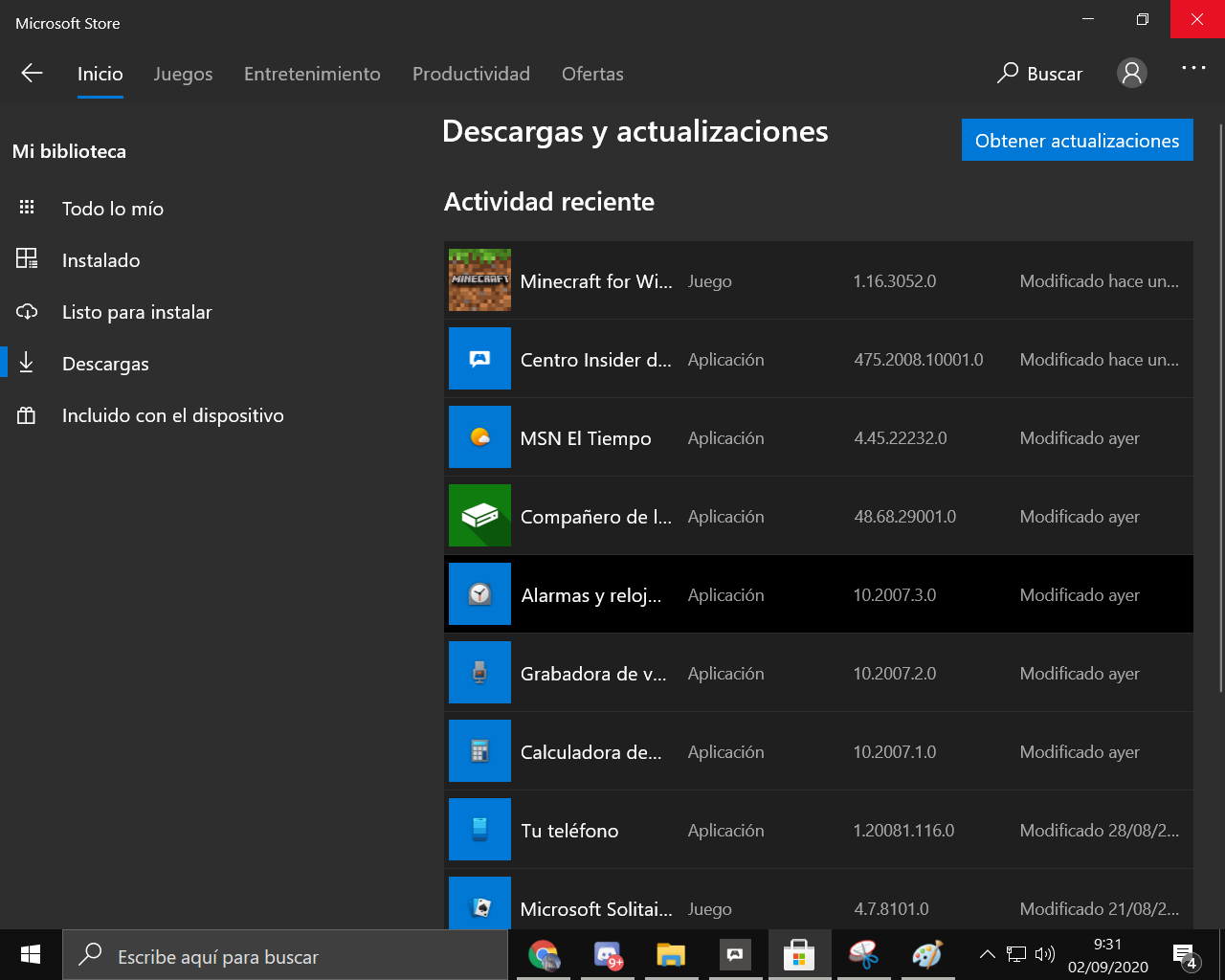Click the MSN El Tiempo weather icon

[479, 437]
